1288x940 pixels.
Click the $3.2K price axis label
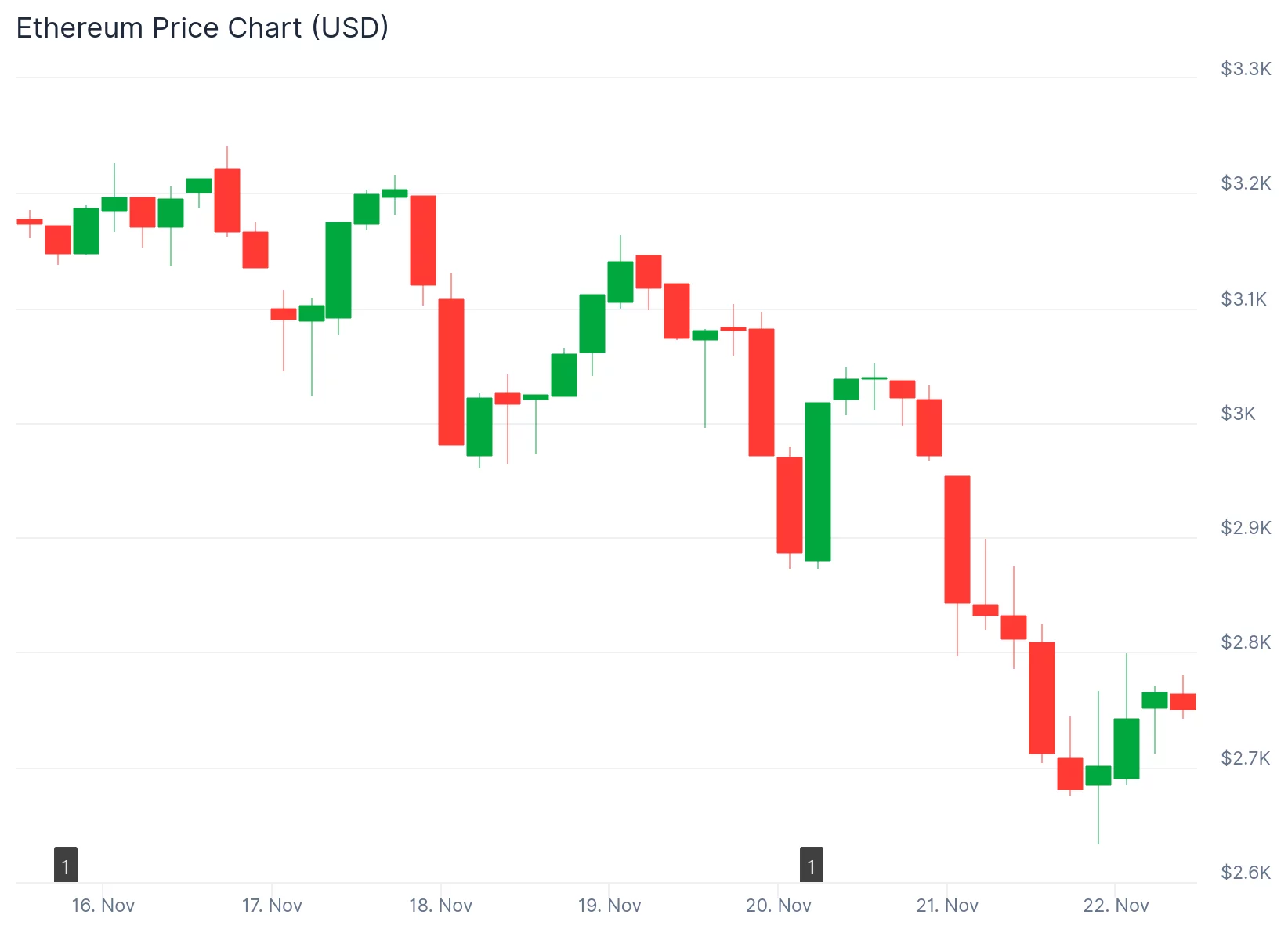coord(1246,183)
